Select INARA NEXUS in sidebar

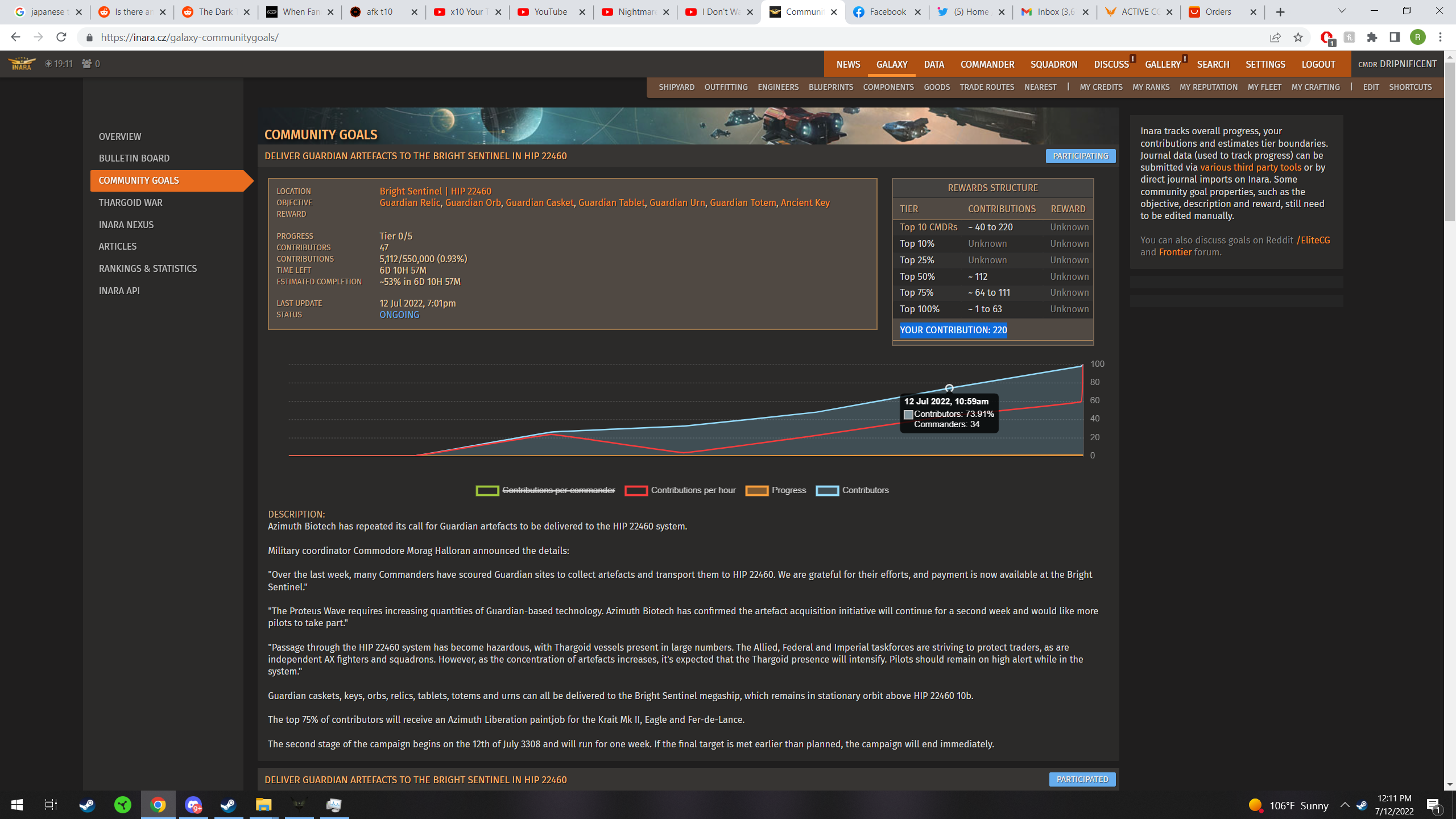(126, 225)
